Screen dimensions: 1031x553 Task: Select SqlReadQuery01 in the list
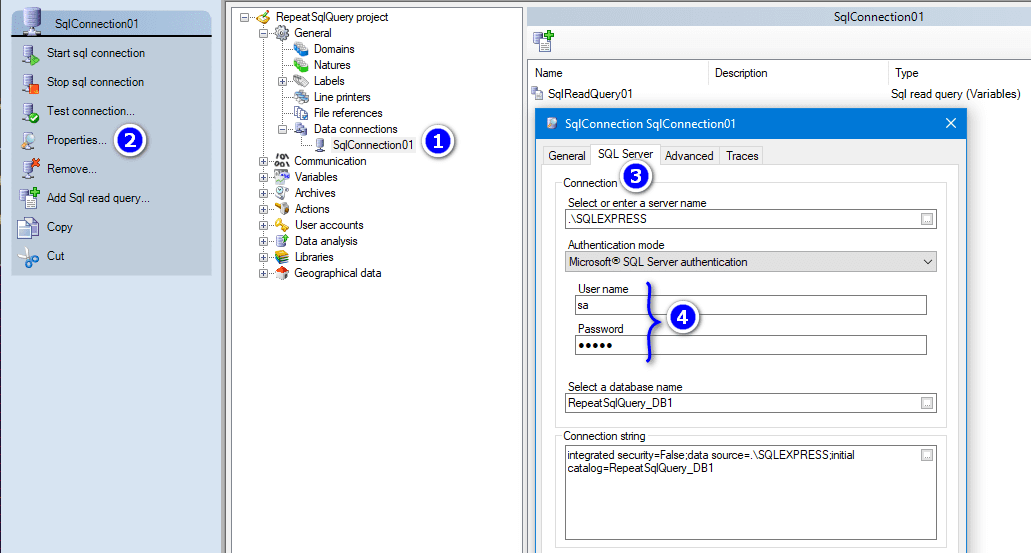click(590, 94)
